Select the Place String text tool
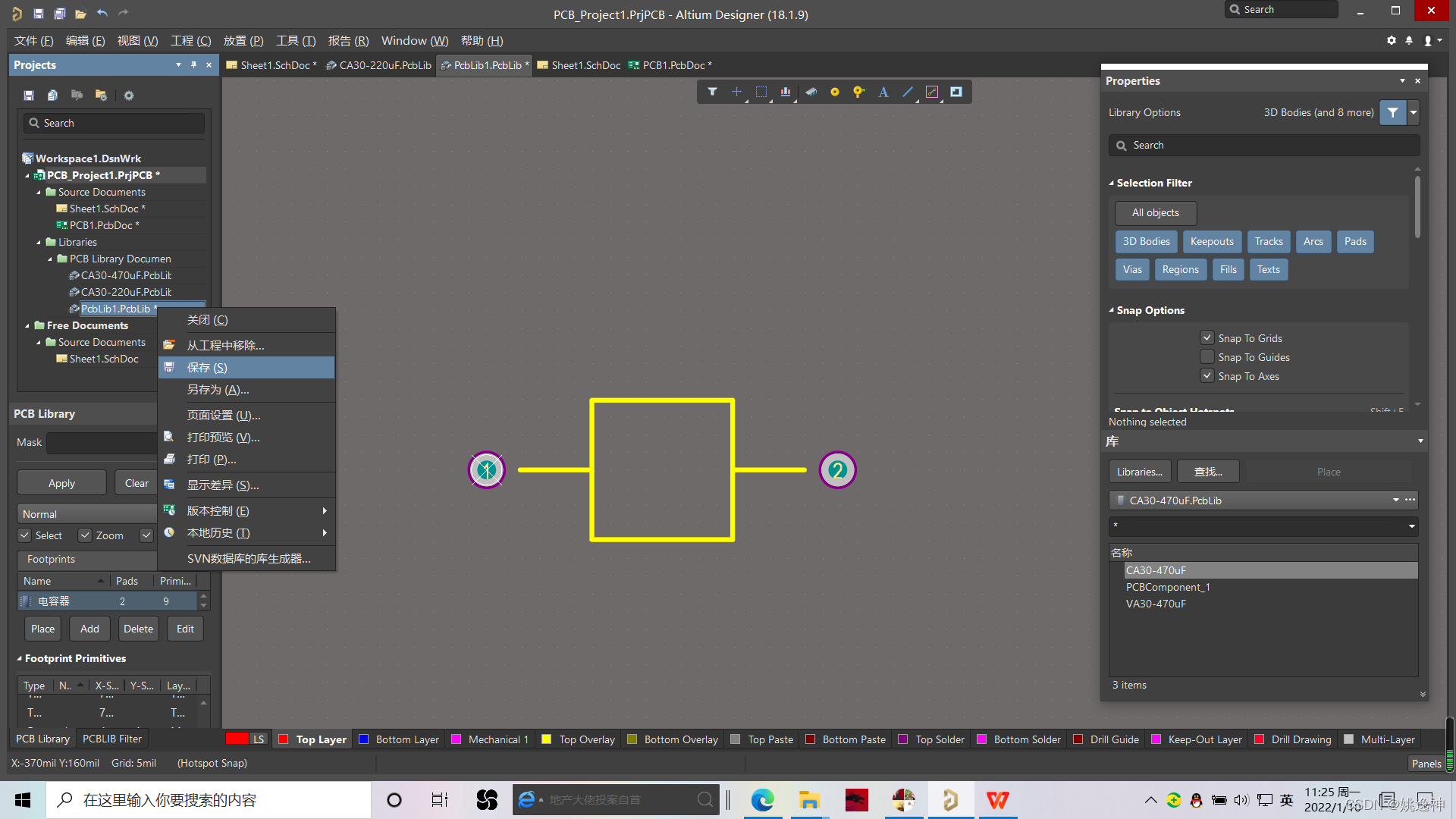The image size is (1456, 819). tap(883, 92)
